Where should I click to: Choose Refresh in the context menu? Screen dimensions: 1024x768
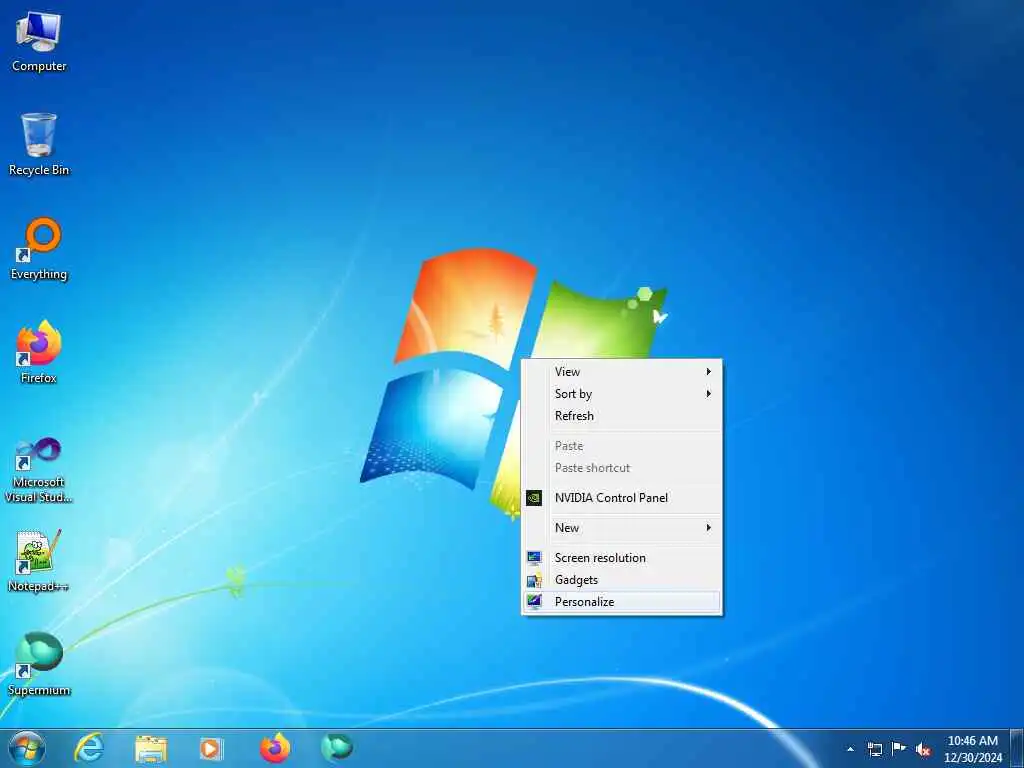click(x=622, y=416)
